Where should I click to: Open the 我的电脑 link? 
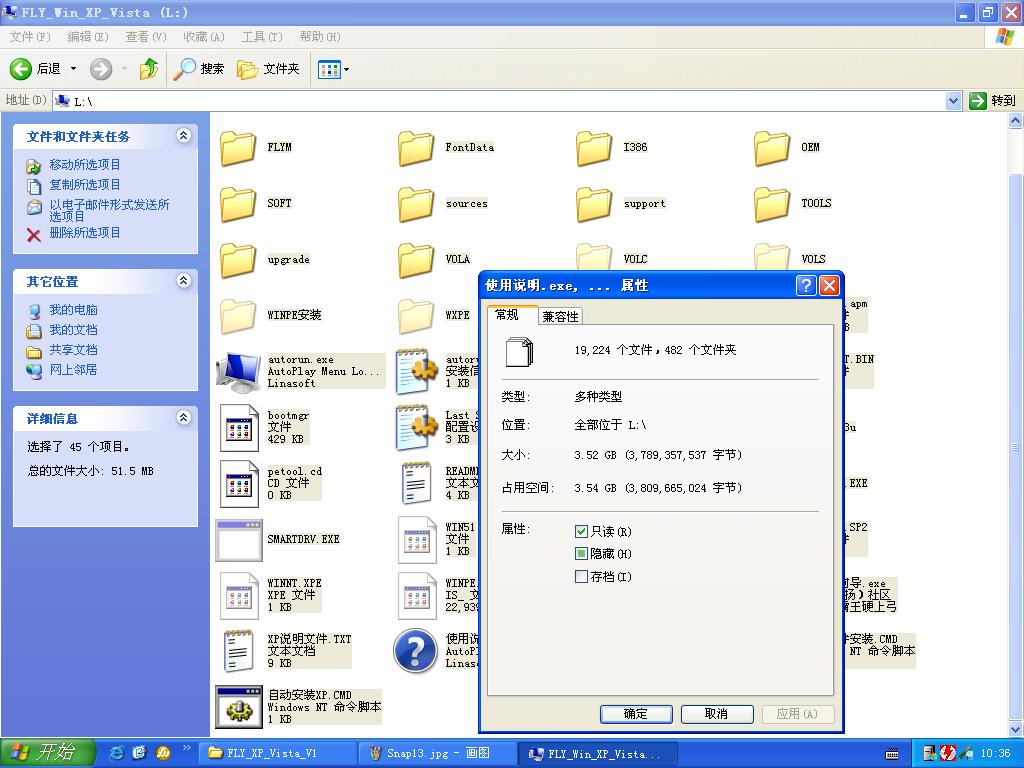[73, 310]
